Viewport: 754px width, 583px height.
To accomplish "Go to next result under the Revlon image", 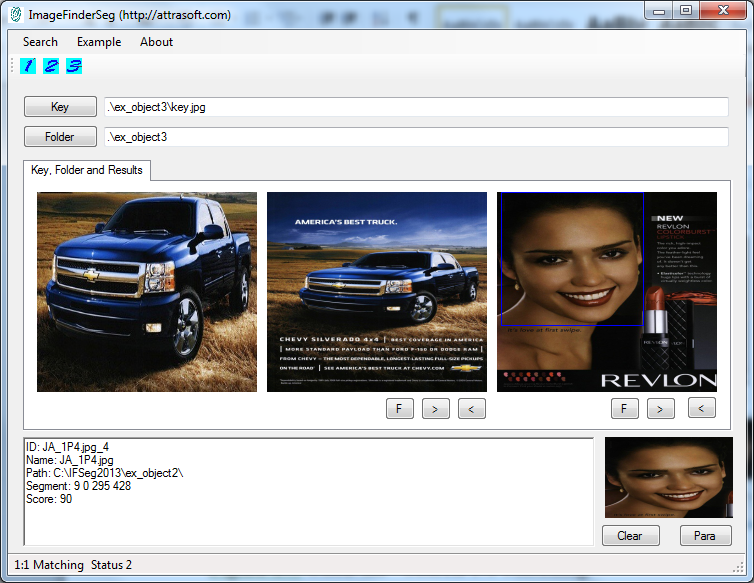I will 661,409.
